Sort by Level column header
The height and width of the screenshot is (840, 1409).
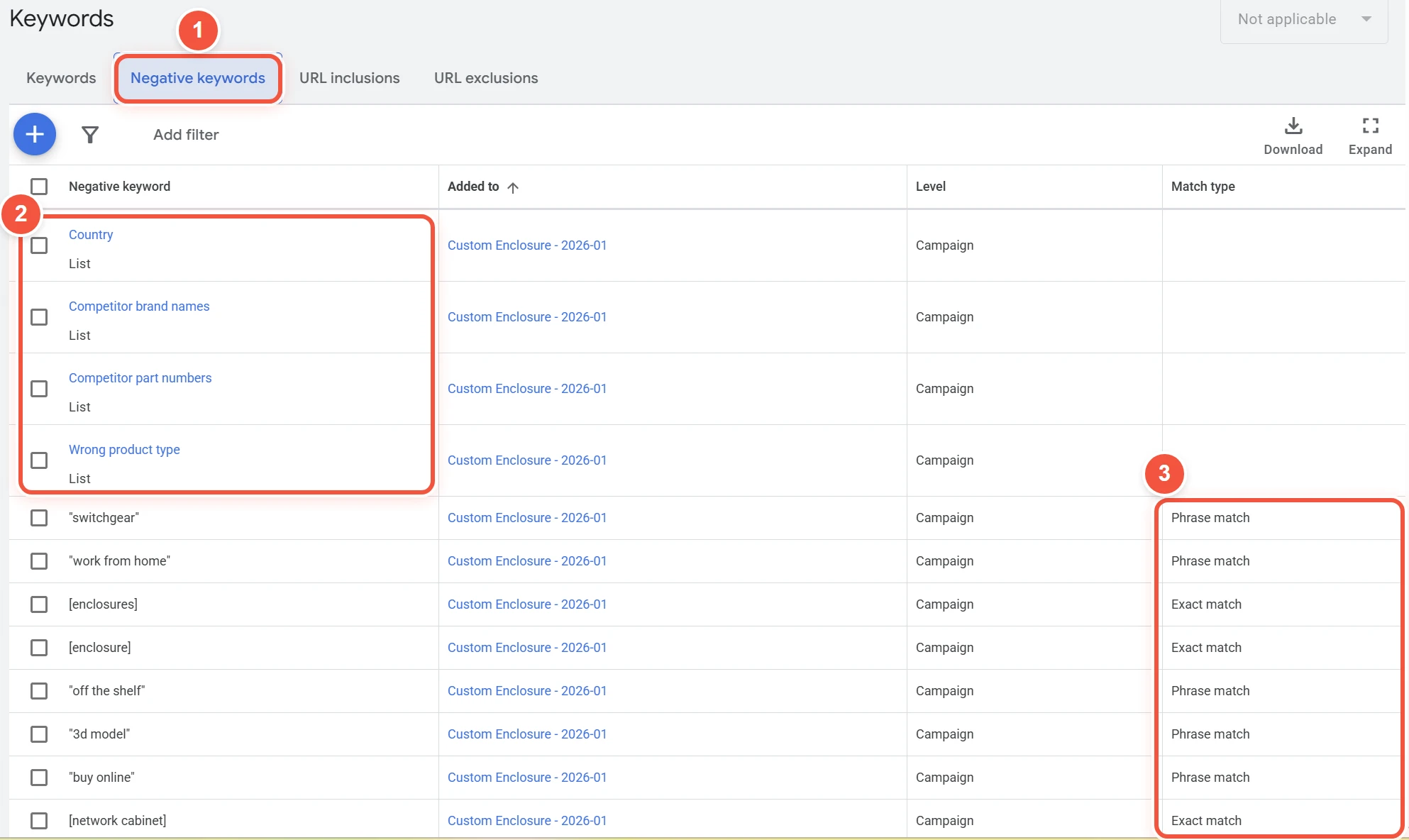[931, 187]
